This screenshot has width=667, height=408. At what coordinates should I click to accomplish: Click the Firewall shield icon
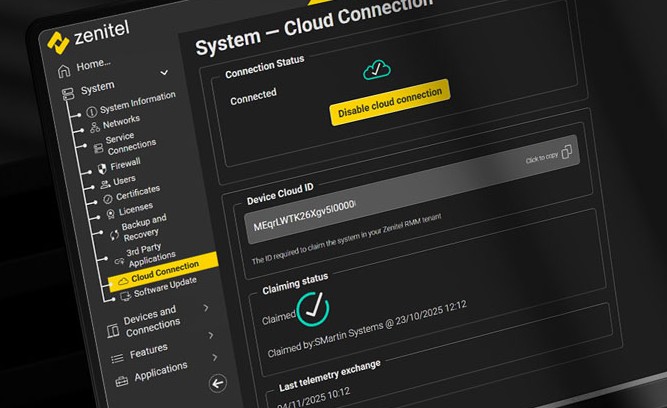(102, 169)
